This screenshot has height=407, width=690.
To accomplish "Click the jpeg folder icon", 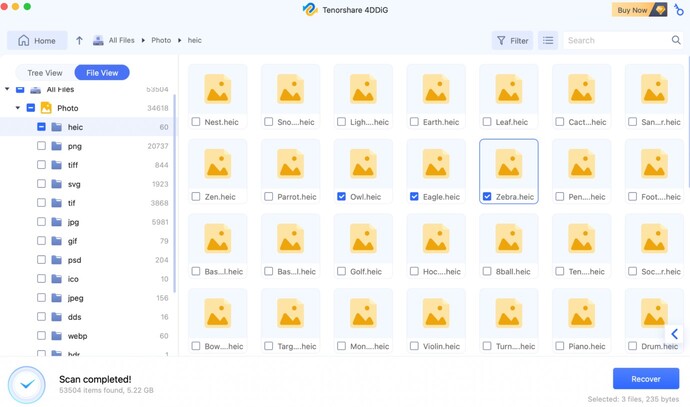I will point(56,298).
